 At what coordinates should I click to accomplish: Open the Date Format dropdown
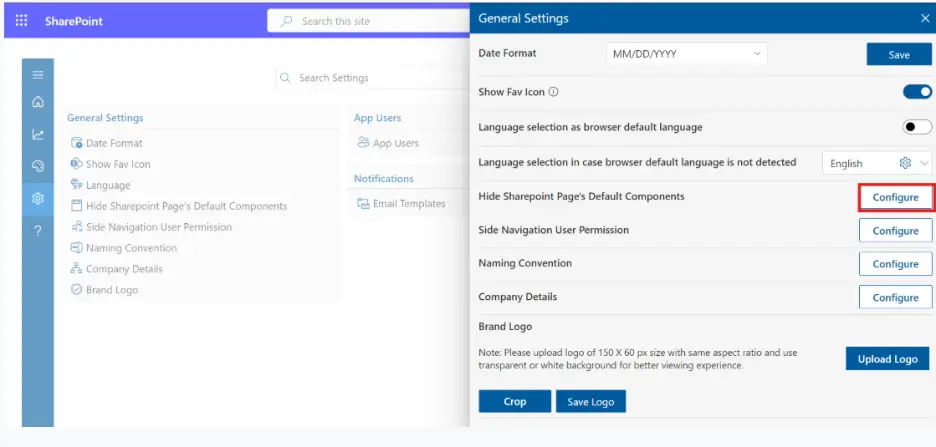(x=686, y=54)
